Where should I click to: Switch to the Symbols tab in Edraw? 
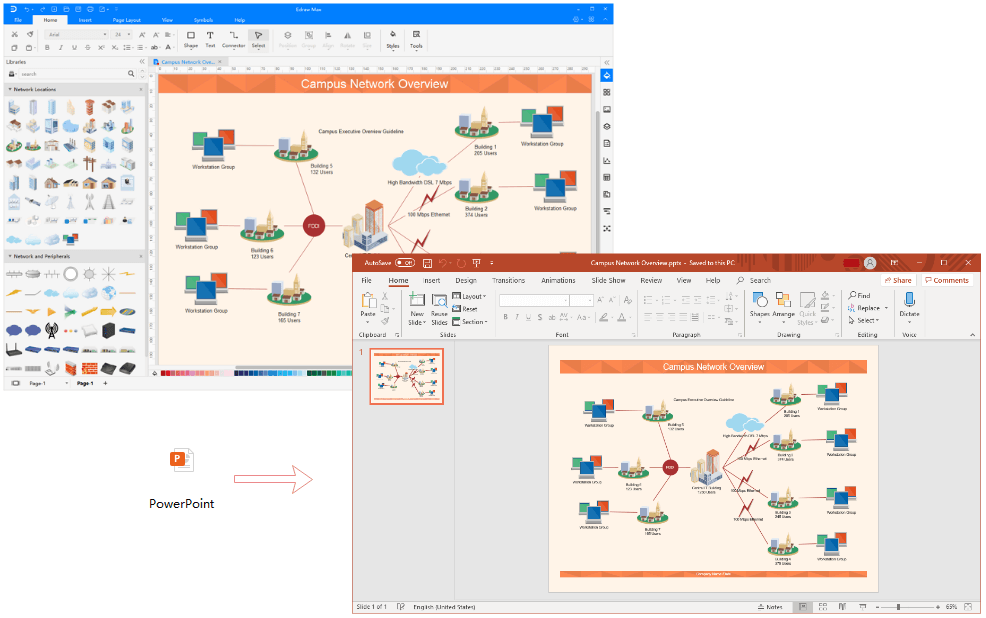(x=203, y=19)
